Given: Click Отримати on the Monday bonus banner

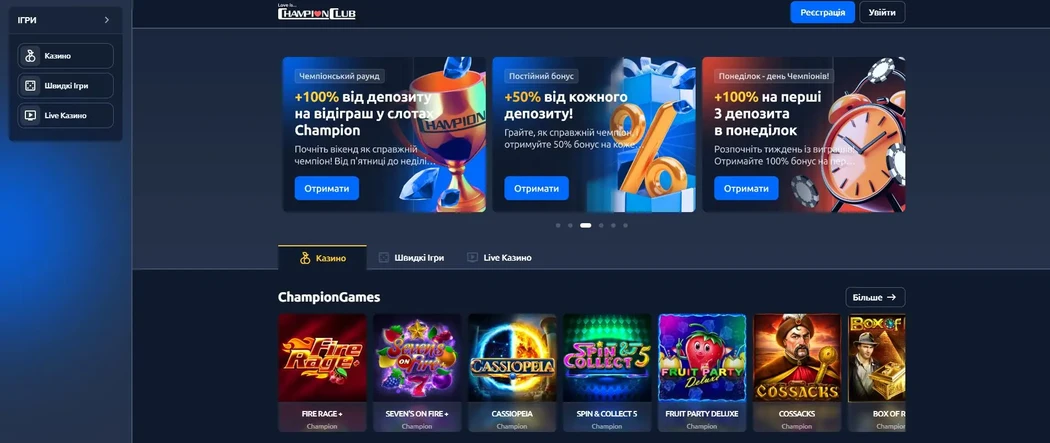Looking at the screenshot, I should click(746, 189).
